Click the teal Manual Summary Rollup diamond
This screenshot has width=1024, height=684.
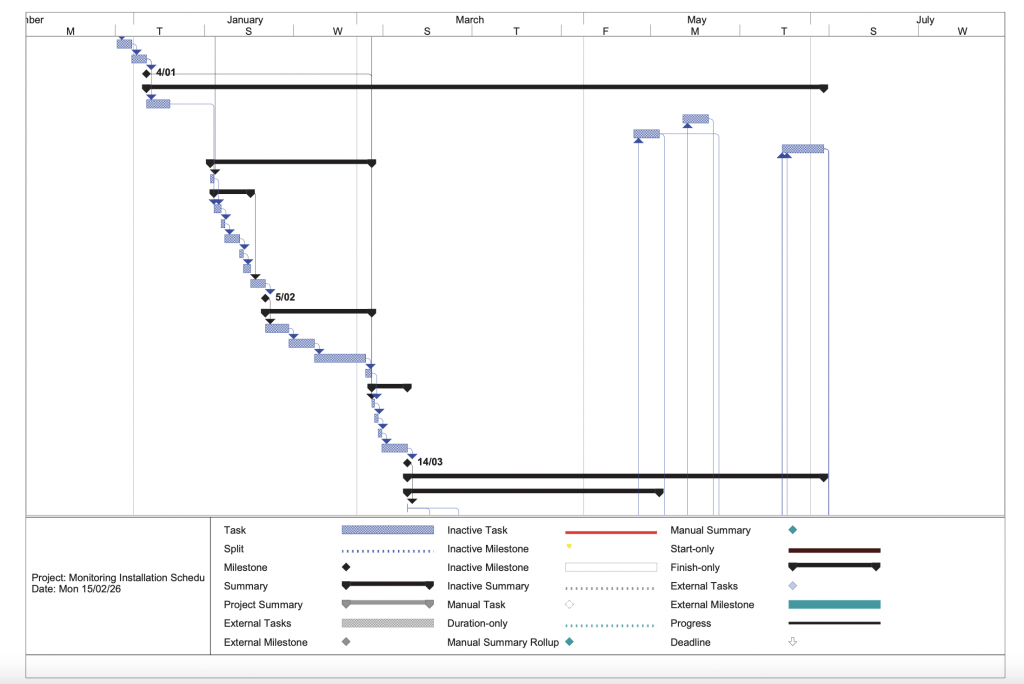[569, 642]
